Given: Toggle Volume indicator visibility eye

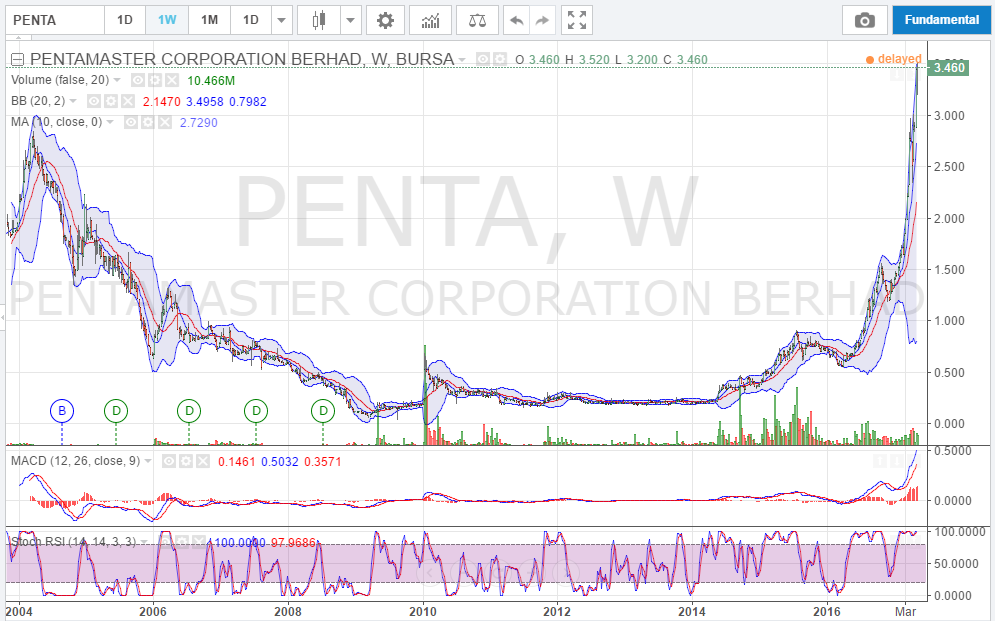Looking at the screenshot, I should point(138,81).
